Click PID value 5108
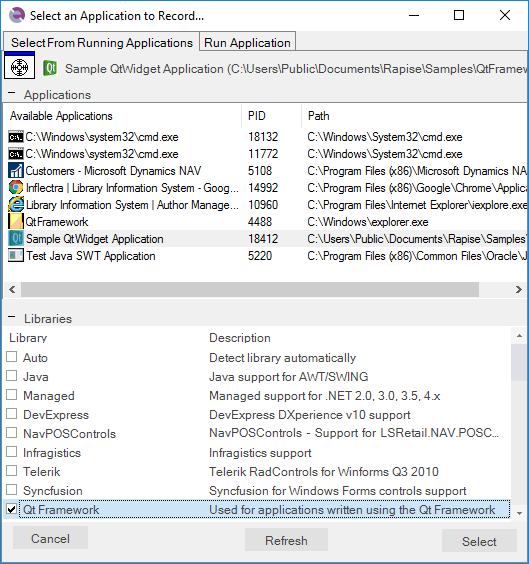 pyautogui.click(x=260, y=171)
